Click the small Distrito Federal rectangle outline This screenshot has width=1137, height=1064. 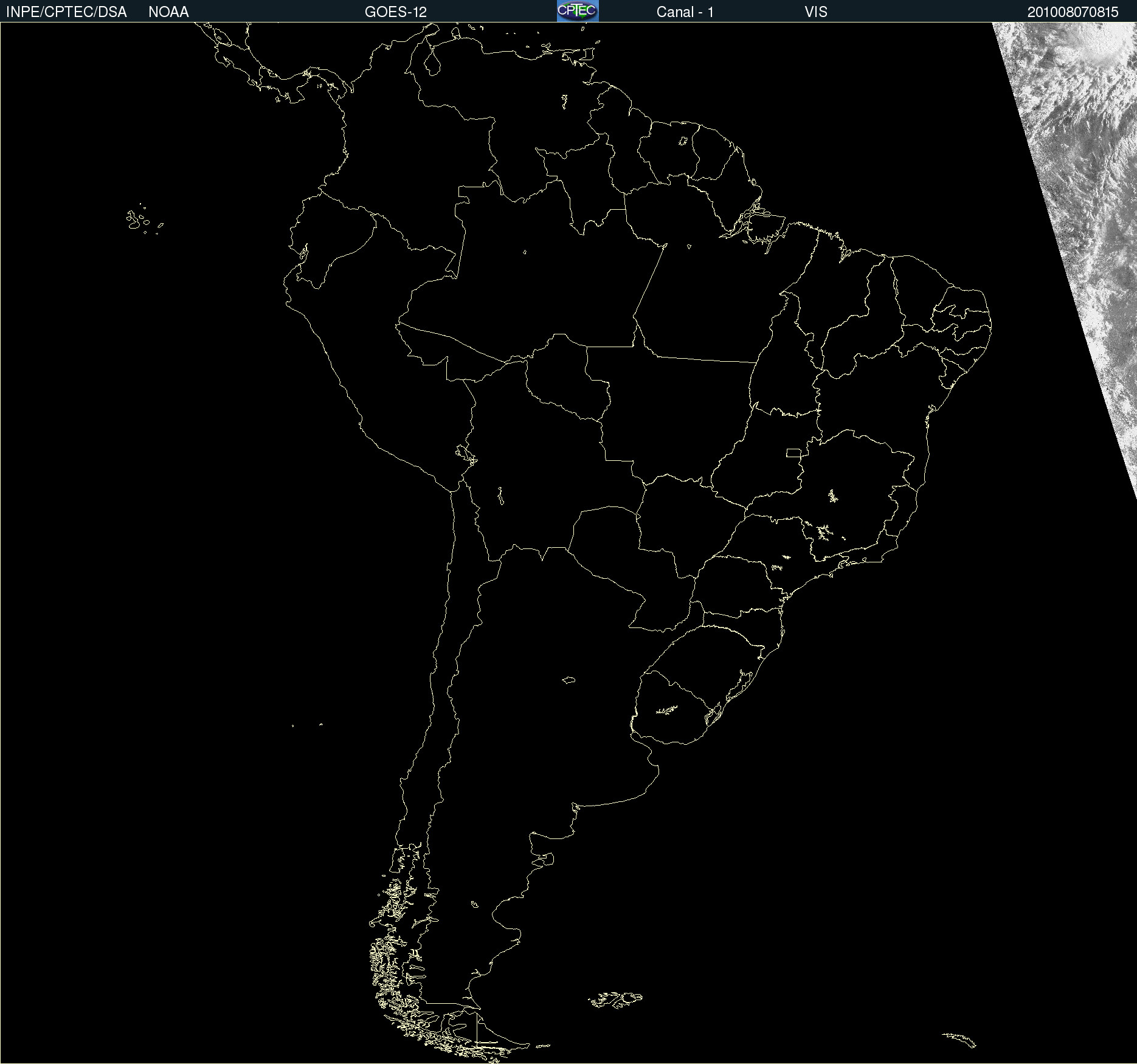click(793, 452)
